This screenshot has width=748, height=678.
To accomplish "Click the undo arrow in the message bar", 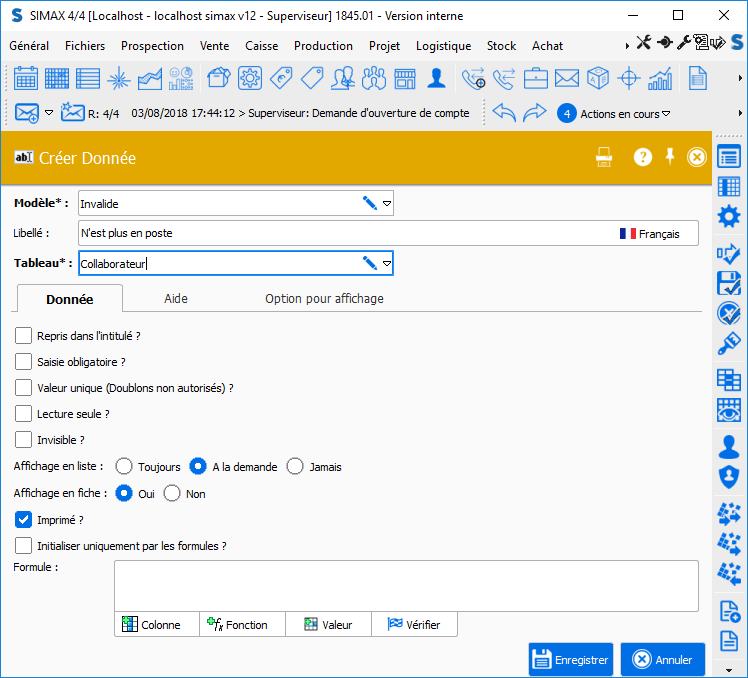I will 504,113.
